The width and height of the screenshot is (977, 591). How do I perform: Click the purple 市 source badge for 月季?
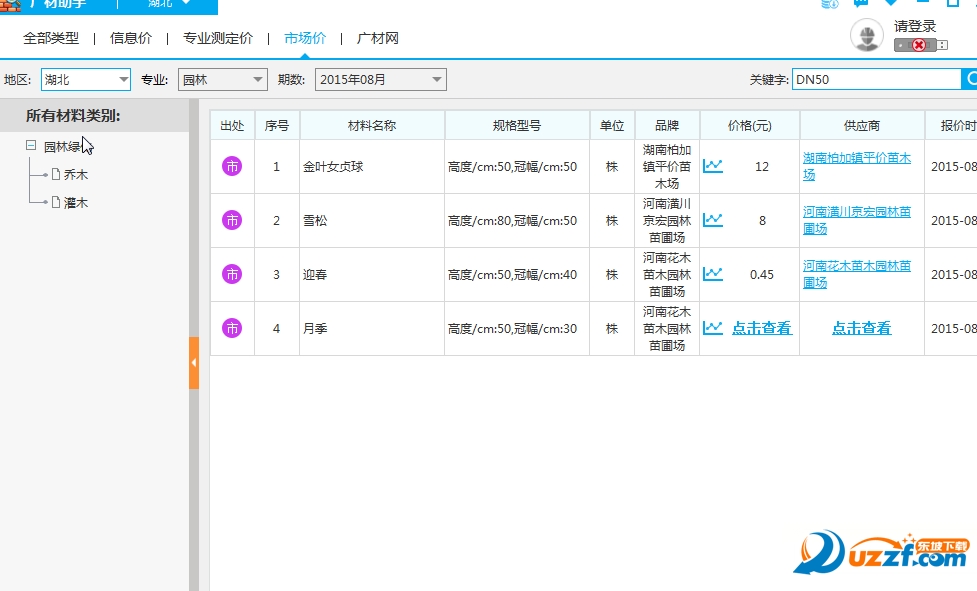point(232,328)
